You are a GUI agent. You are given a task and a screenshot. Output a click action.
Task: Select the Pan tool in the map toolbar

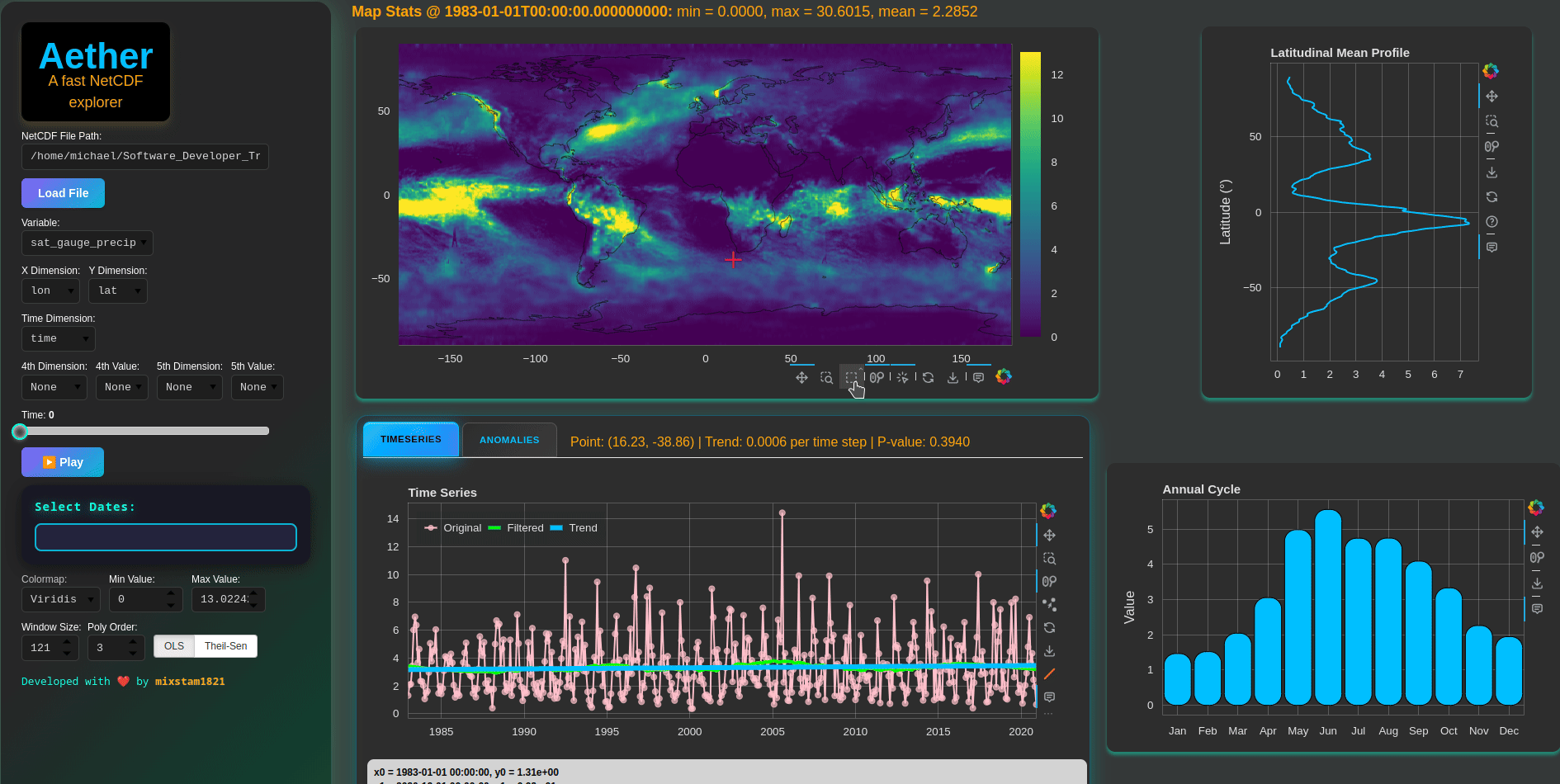tap(801, 377)
